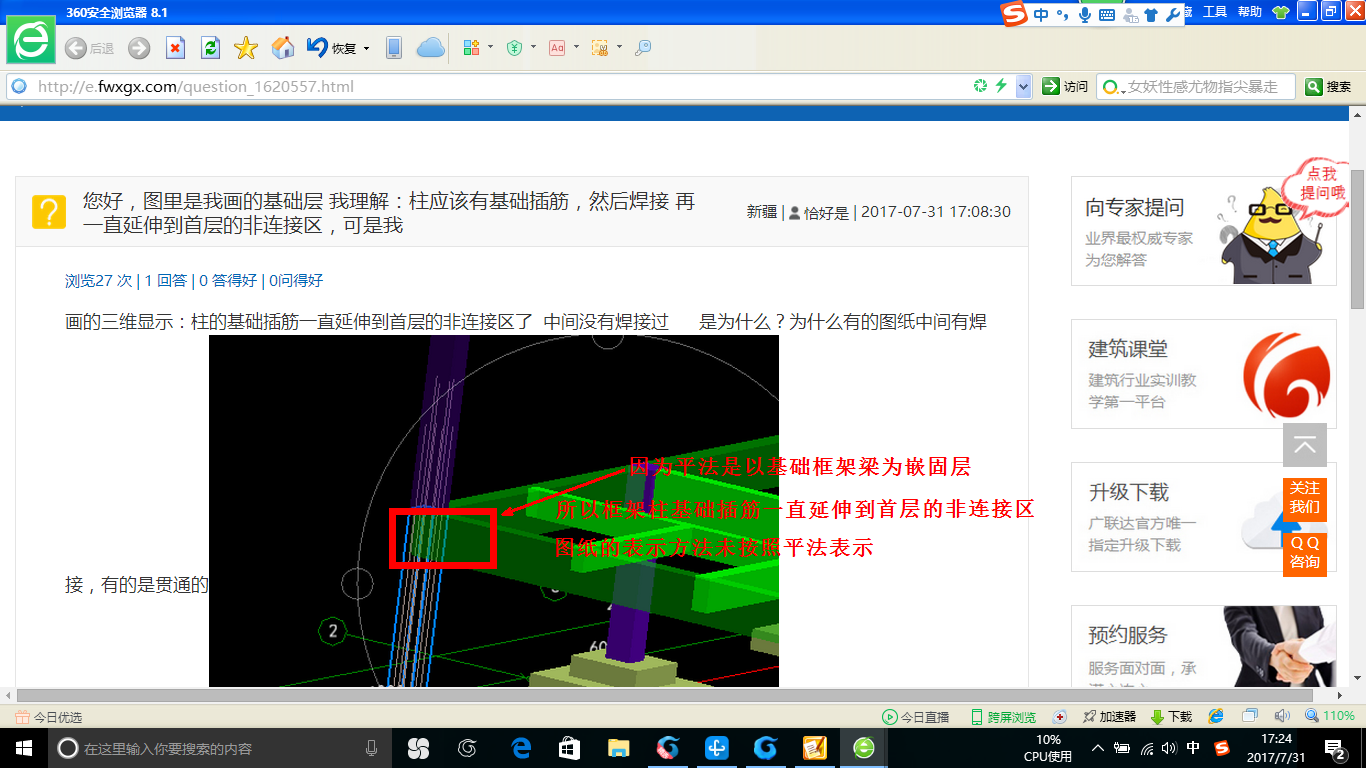The image size is (1366, 768).
Task: Click the browser Back arrow button
Action: point(76,48)
